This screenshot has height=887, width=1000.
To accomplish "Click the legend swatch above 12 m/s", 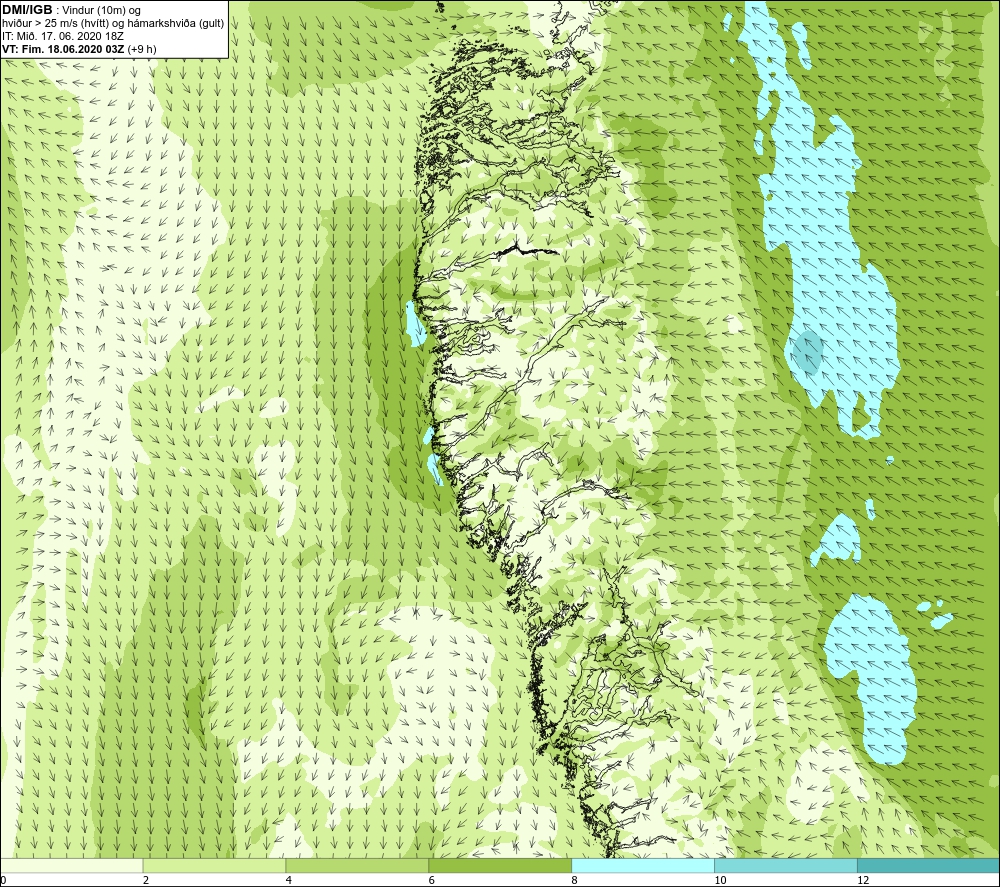I will (929, 865).
